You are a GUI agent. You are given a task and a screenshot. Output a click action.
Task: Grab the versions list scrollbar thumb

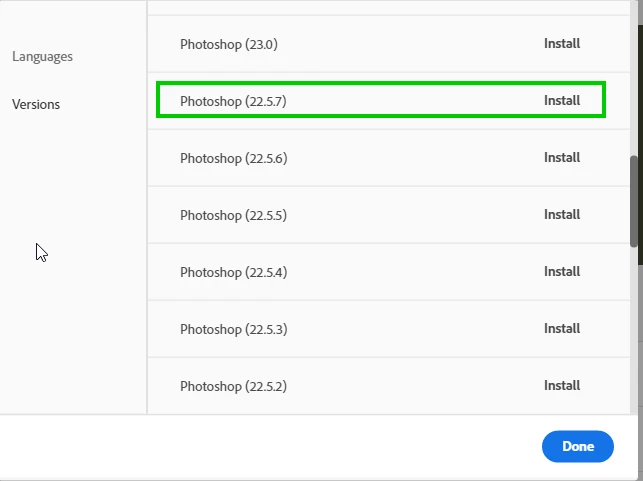pos(635,200)
